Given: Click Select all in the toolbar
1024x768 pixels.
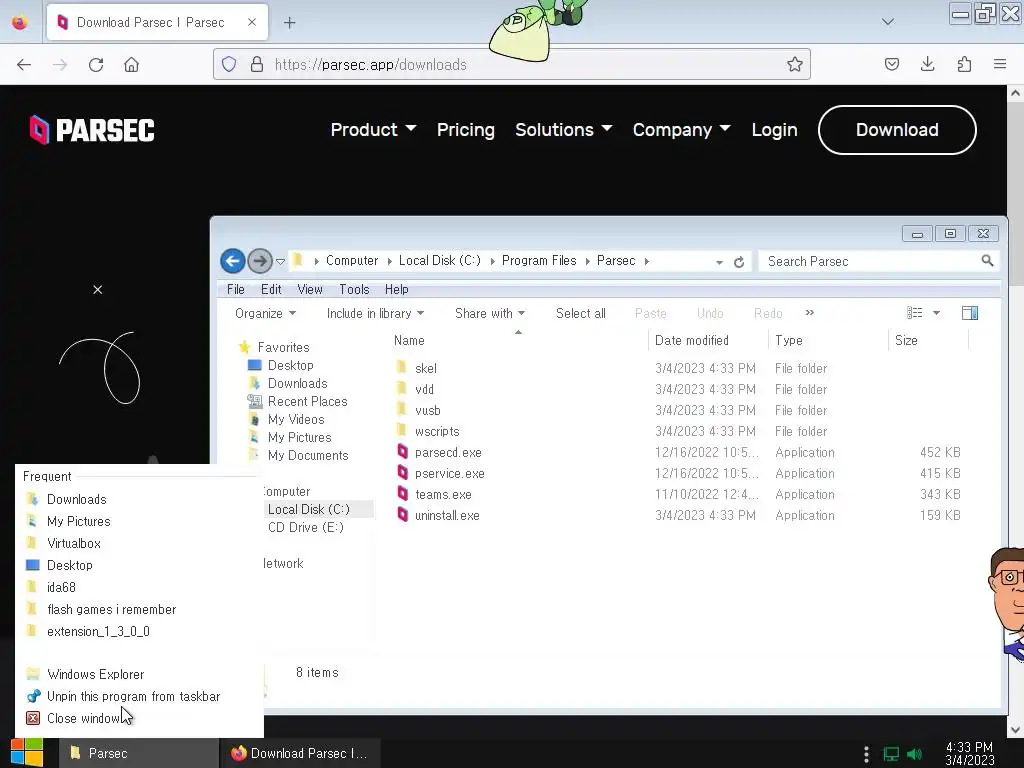Looking at the screenshot, I should (x=581, y=313).
